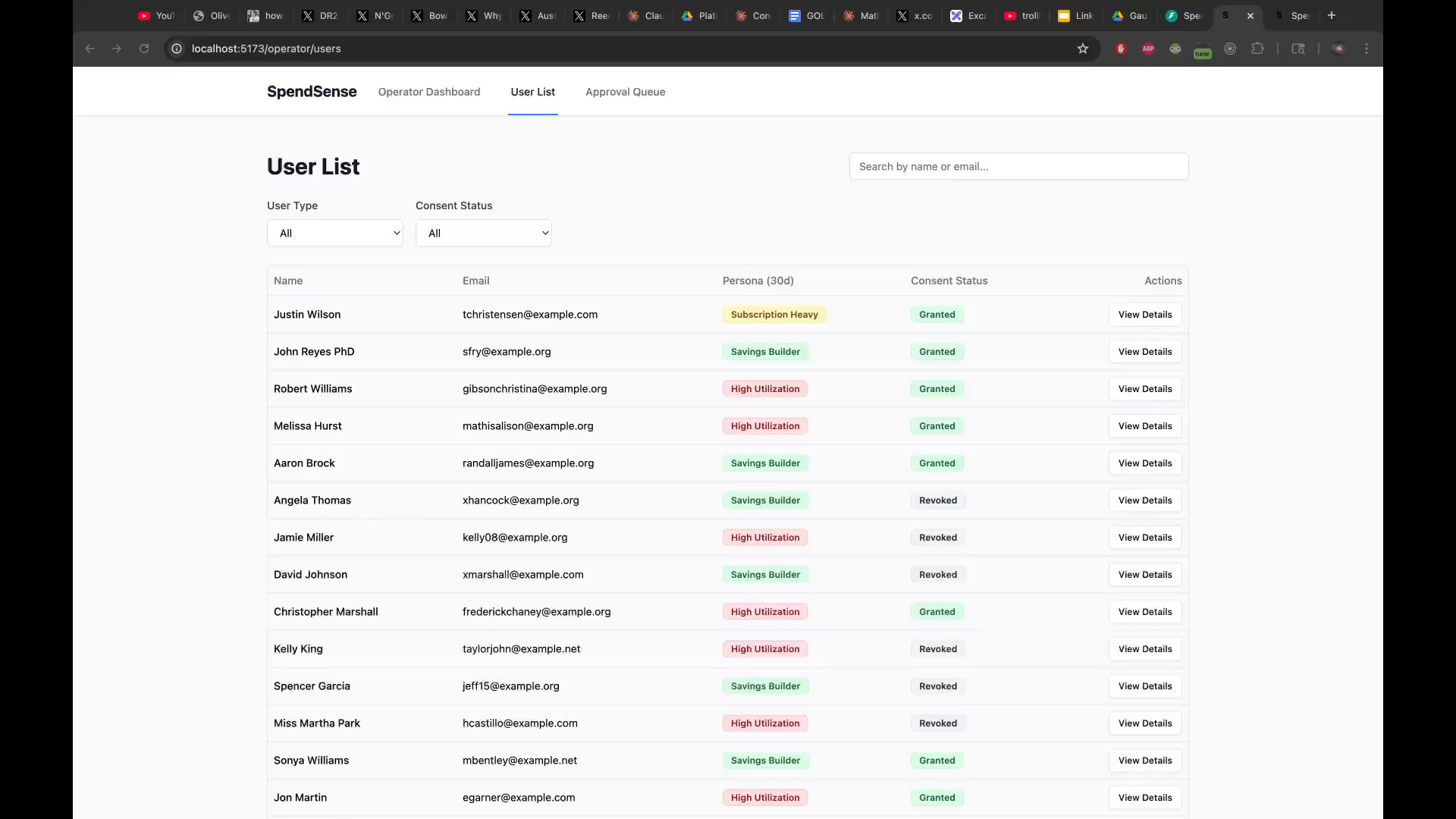The height and width of the screenshot is (819, 1456).
Task: Click the SpendSense logo link
Action: (x=312, y=92)
